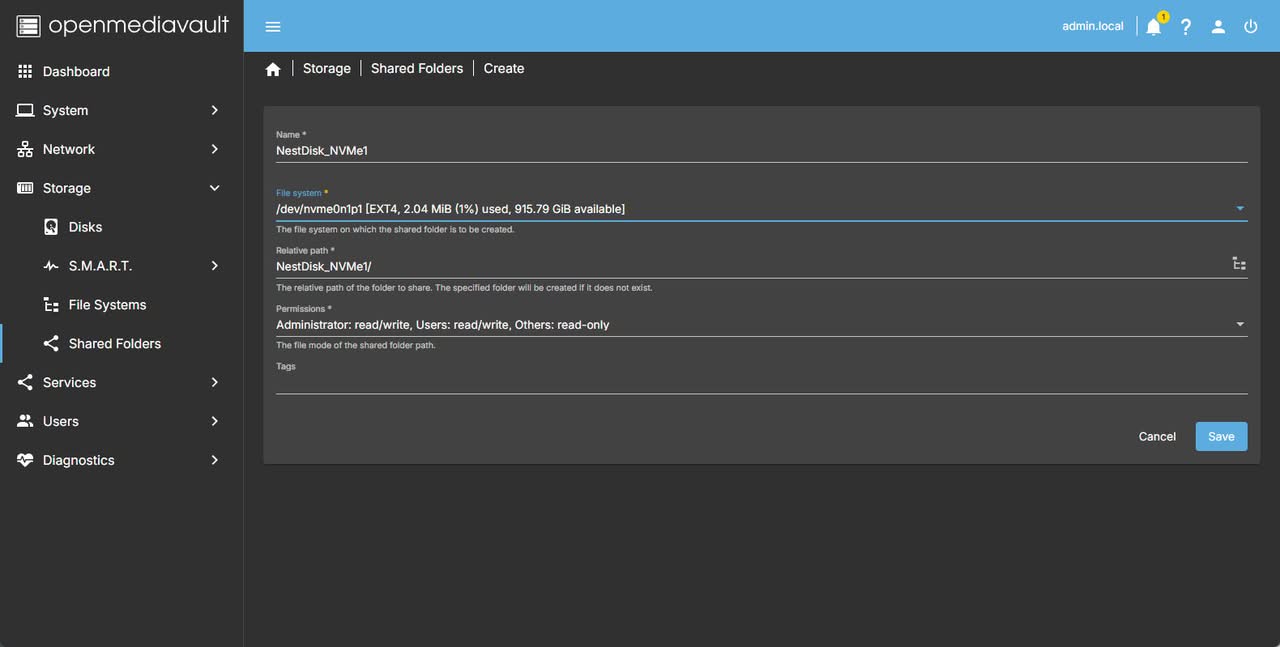The width and height of the screenshot is (1280, 647).
Task: Open folder browser icon for Relative path
Action: (1239, 264)
